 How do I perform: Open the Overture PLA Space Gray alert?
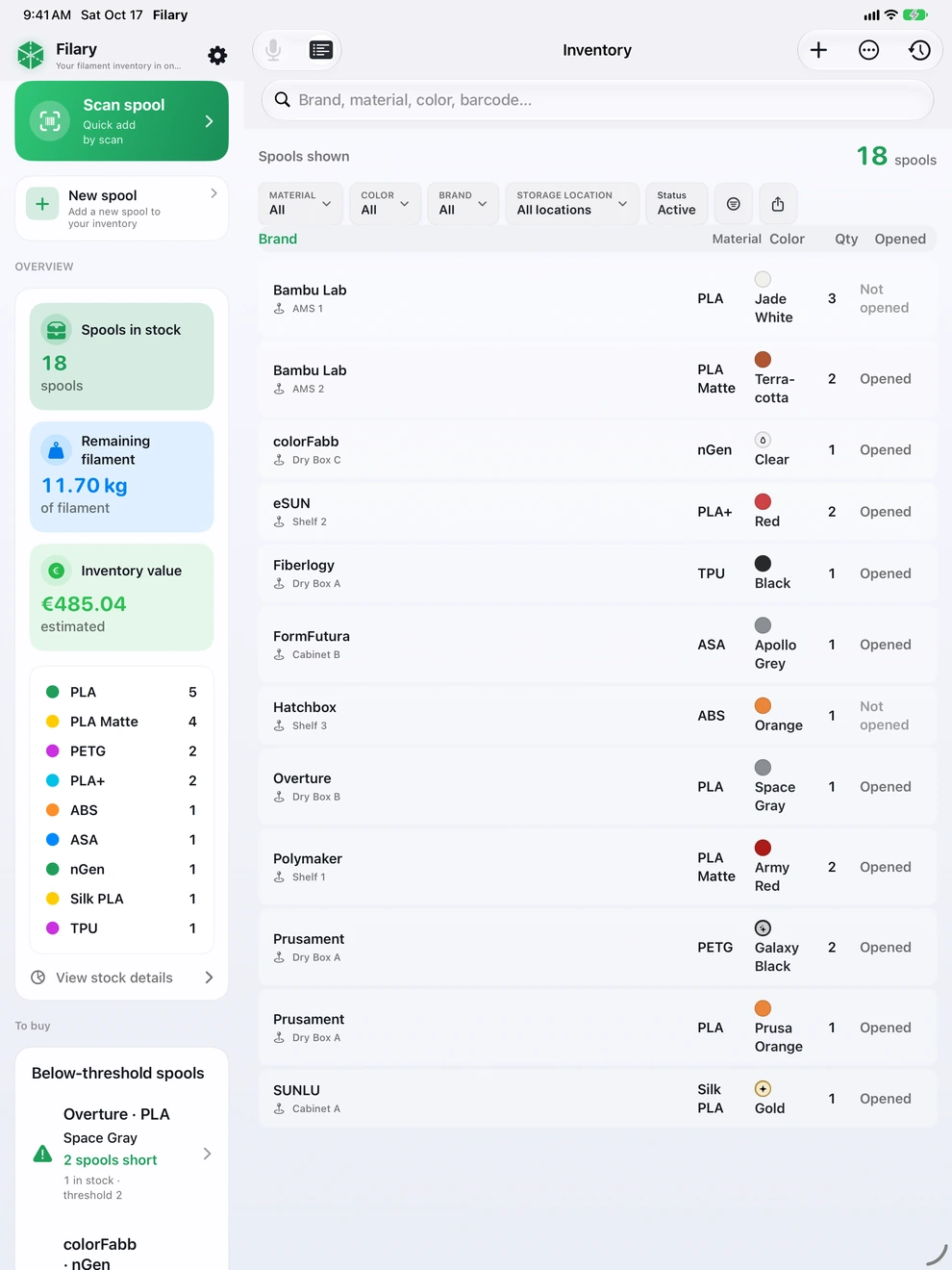(122, 1154)
